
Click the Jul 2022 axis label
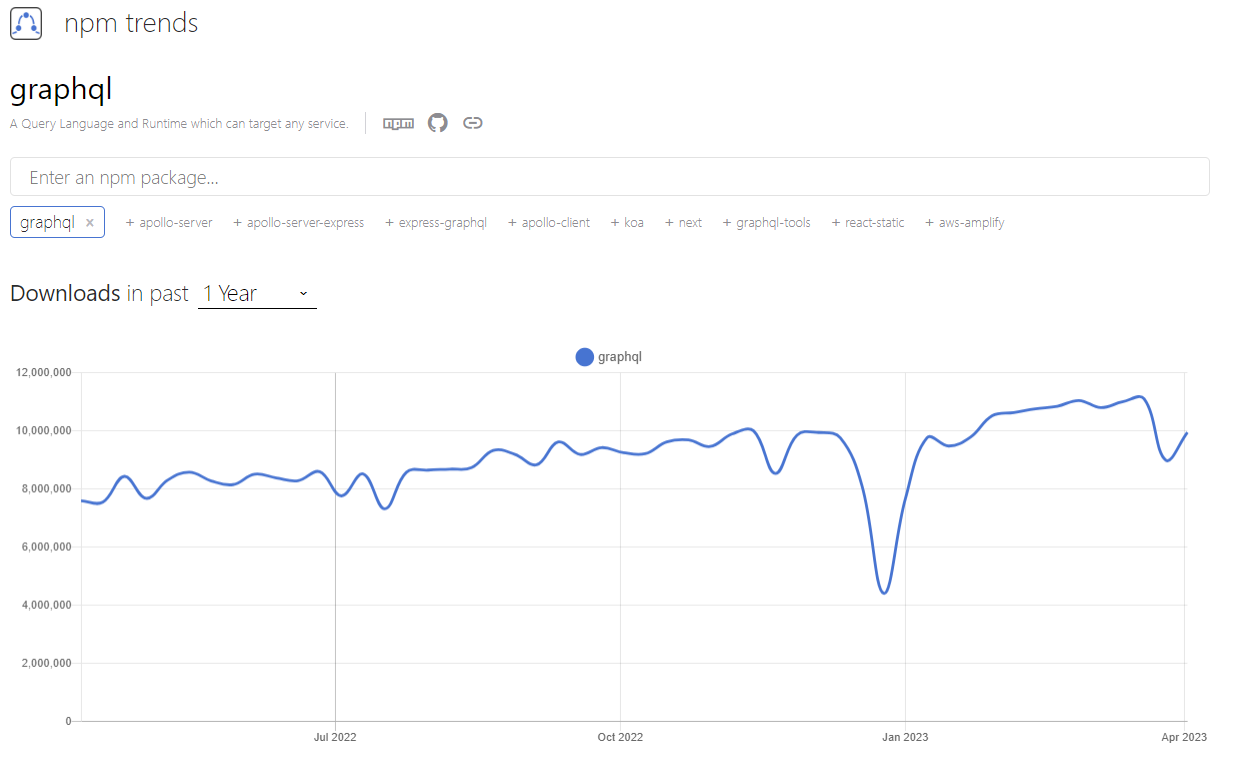tap(335, 737)
